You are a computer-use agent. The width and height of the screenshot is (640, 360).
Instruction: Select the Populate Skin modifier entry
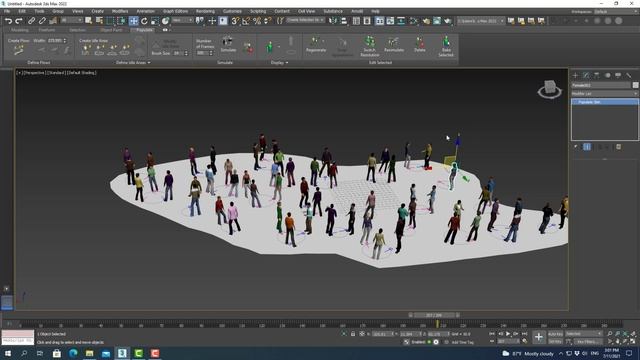(605, 102)
